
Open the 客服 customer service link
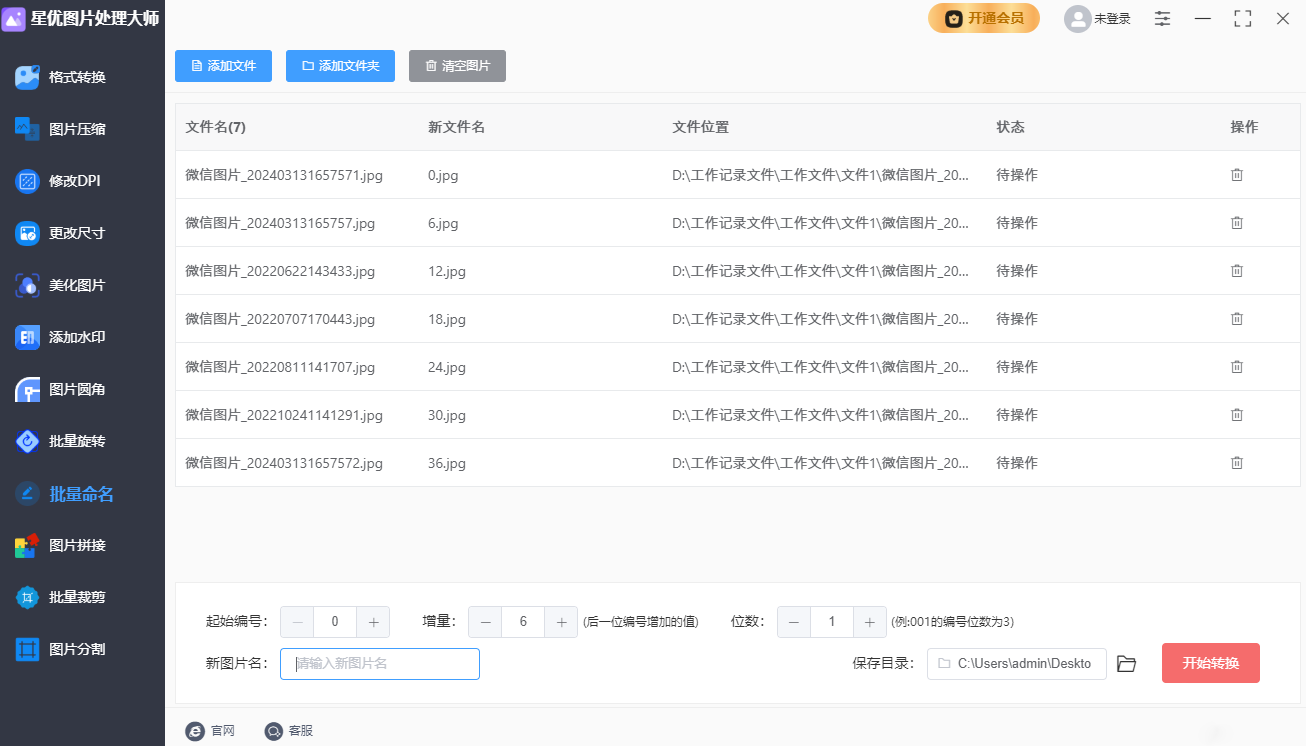(x=289, y=731)
